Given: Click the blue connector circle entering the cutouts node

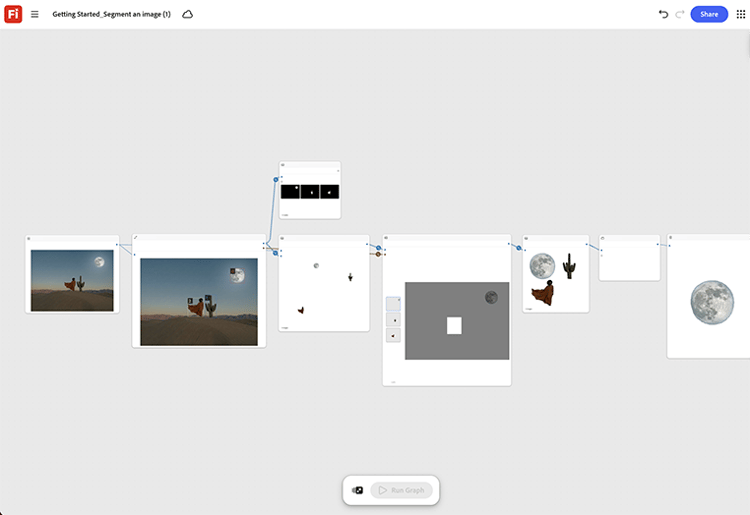Looking at the screenshot, I should click(x=276, y=253).
